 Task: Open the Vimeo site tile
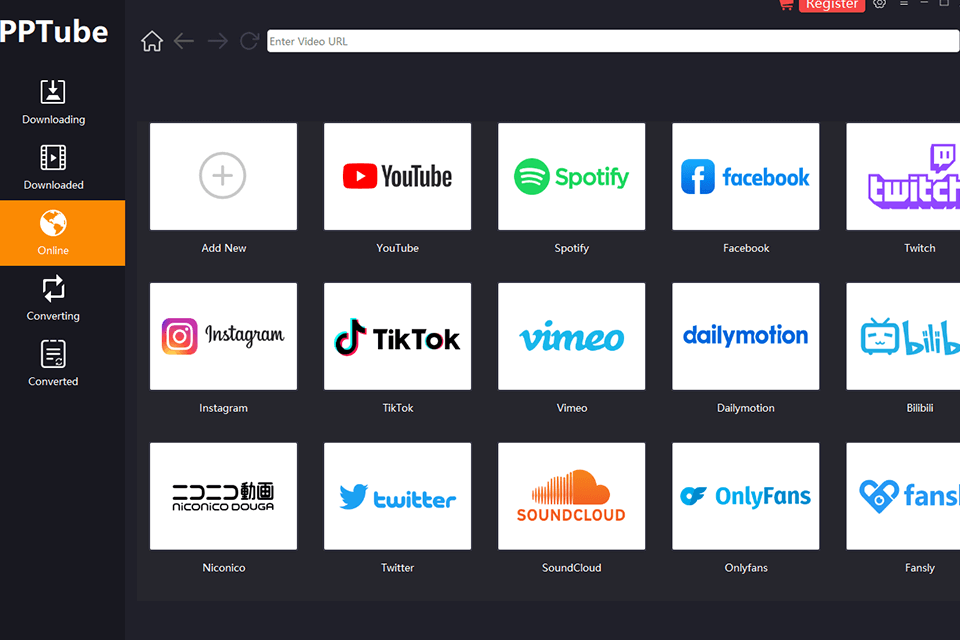tap(571, 336)
